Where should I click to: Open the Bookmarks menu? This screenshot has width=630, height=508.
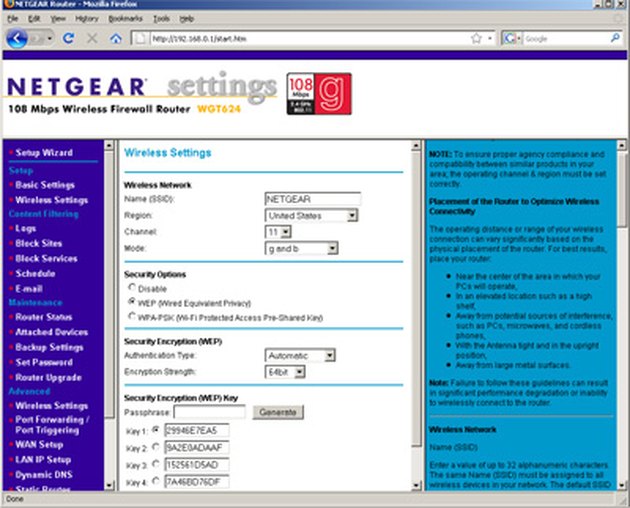click(x=125, y=18)
